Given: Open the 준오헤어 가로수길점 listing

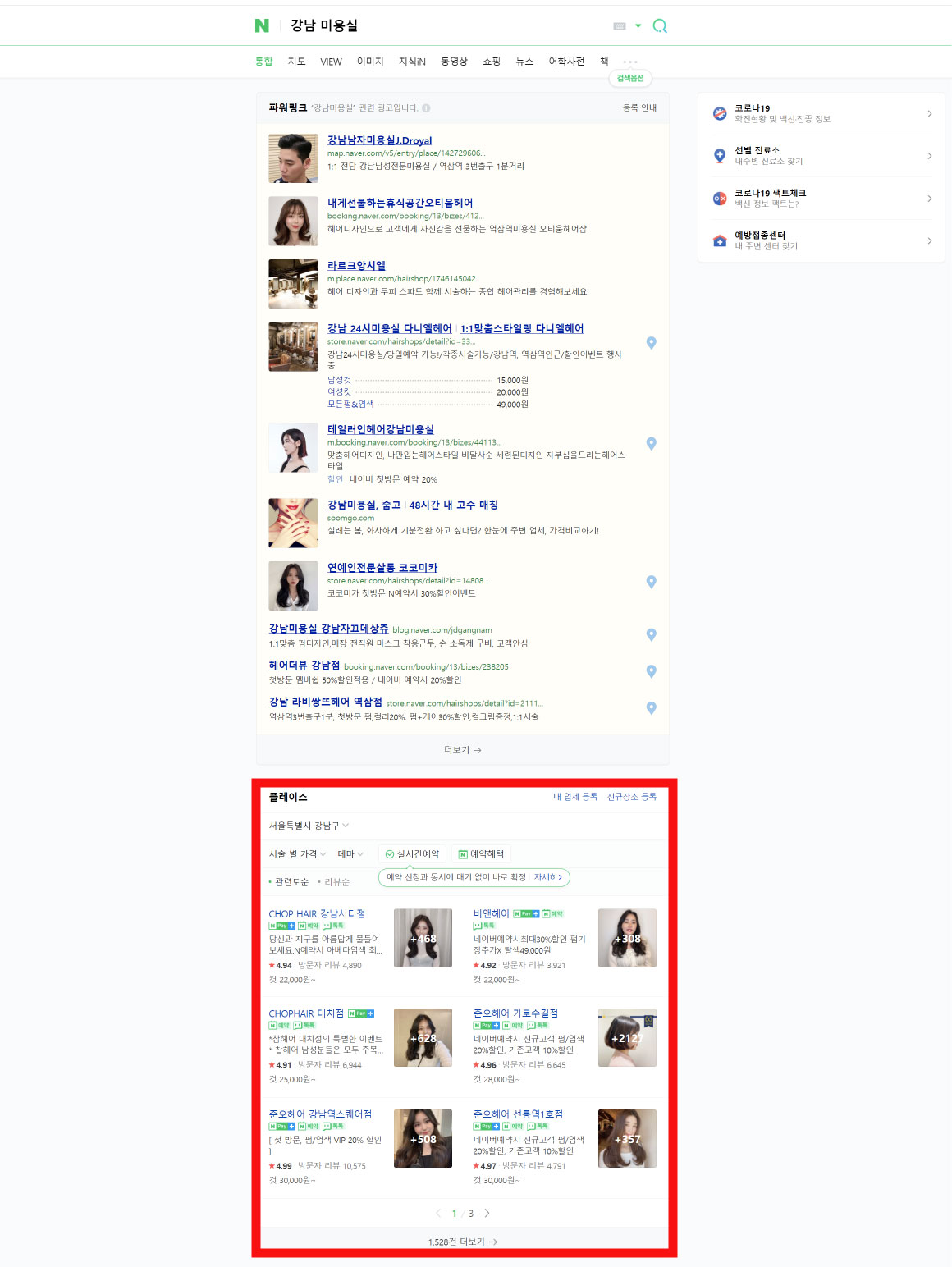Looking at the screenshot, I should tap(515, 1013).
